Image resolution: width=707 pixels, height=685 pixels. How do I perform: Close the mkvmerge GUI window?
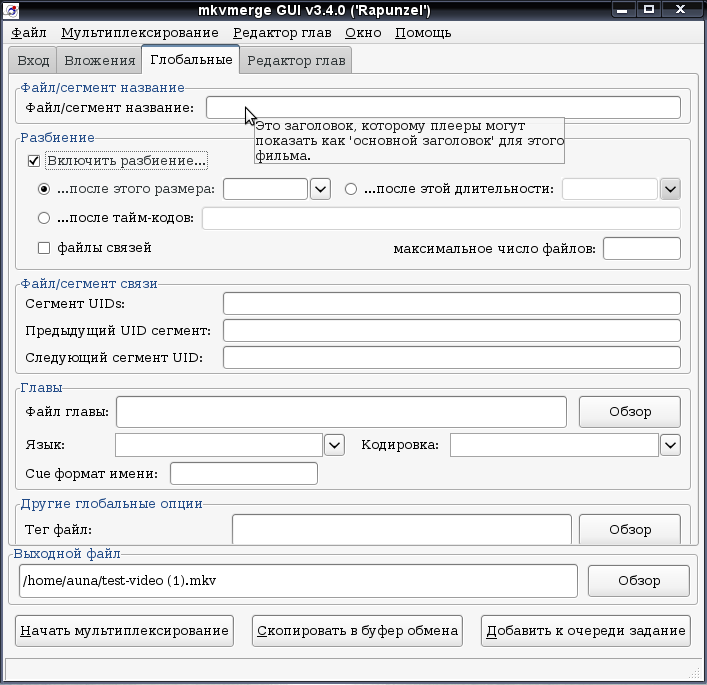click(x=681, y=9)
